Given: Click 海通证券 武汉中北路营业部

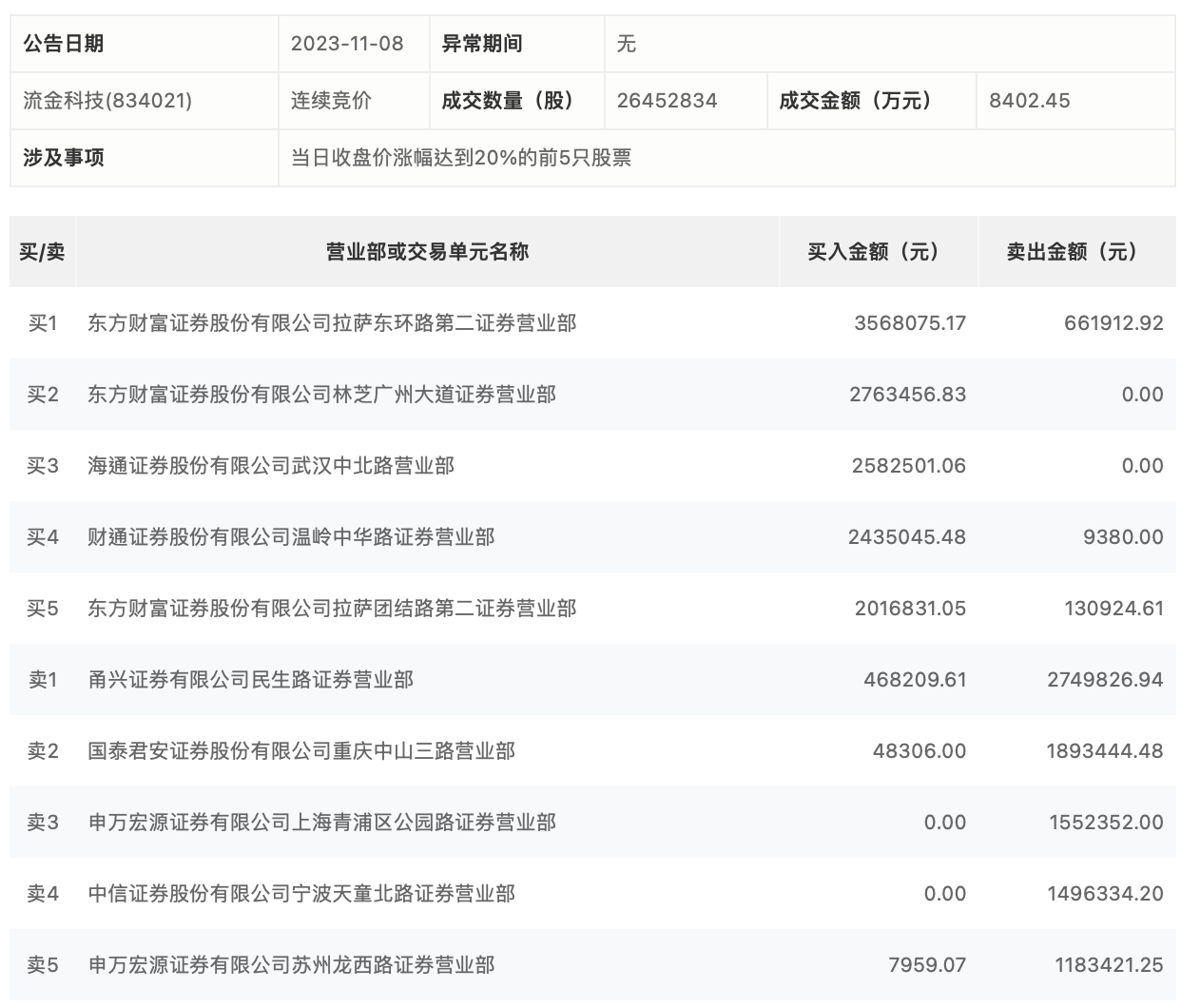Looking at the screenshot, I should coord(271,466).
